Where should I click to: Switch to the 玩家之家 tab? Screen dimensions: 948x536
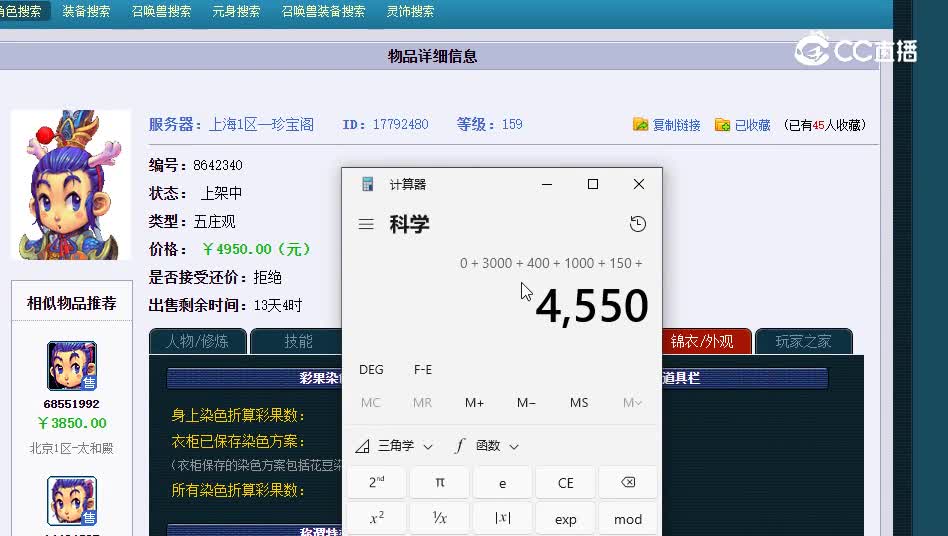pos(803,341)
